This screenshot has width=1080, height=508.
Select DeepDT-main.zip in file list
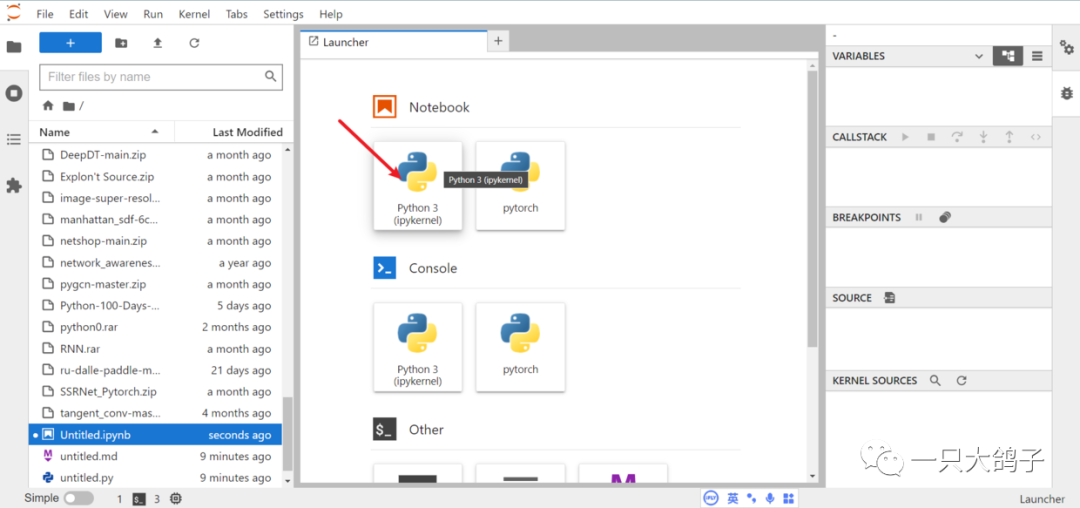[x=156, y=155]
